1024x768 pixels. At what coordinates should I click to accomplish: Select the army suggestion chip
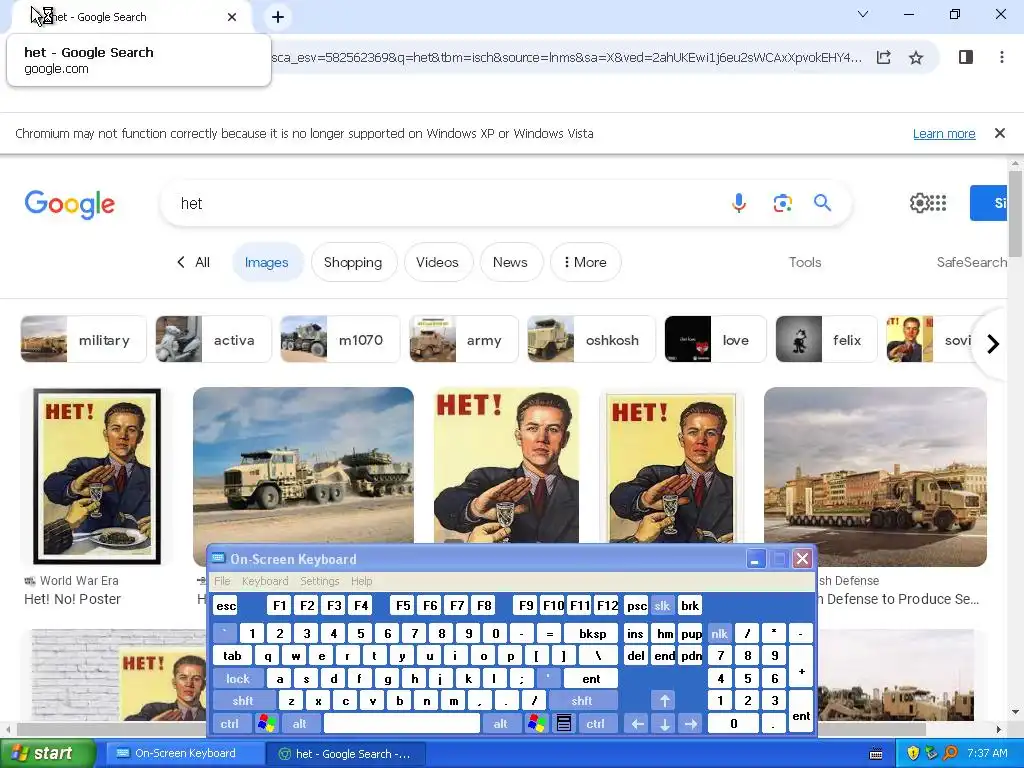coord(463,339)
